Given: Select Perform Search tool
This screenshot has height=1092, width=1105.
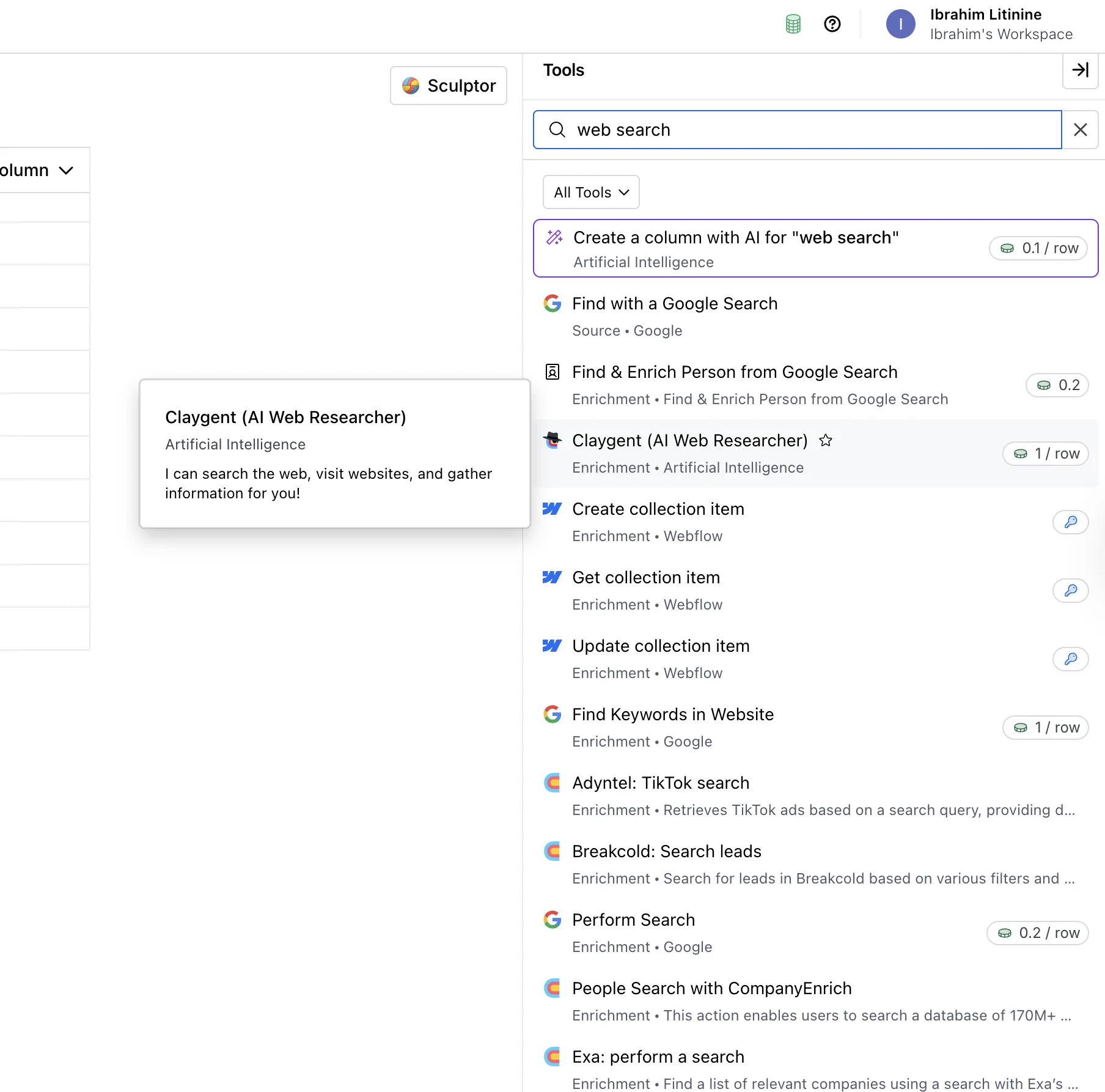Looking at the screenshot, I should [x=816, y=933].
